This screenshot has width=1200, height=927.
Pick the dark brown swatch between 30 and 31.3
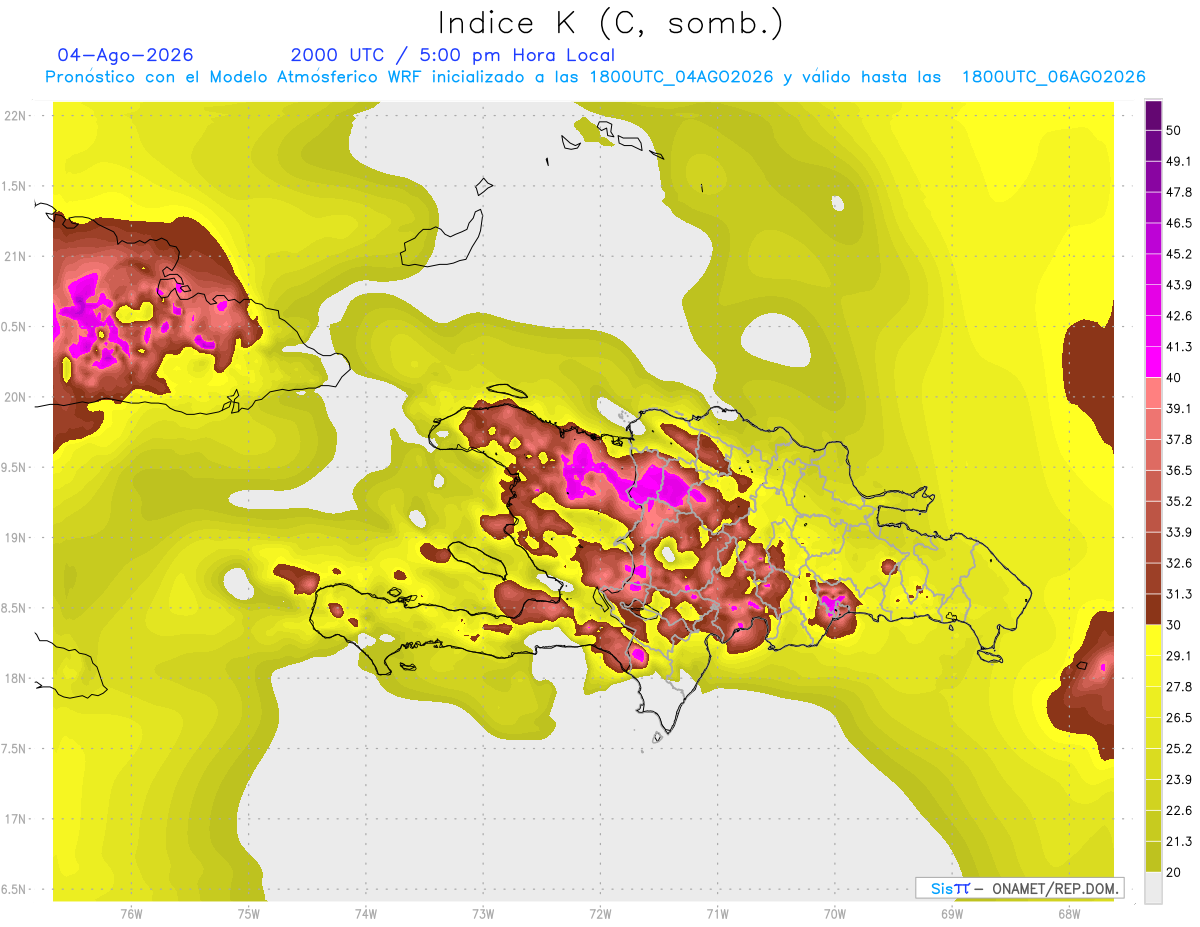coord(1154,610)
